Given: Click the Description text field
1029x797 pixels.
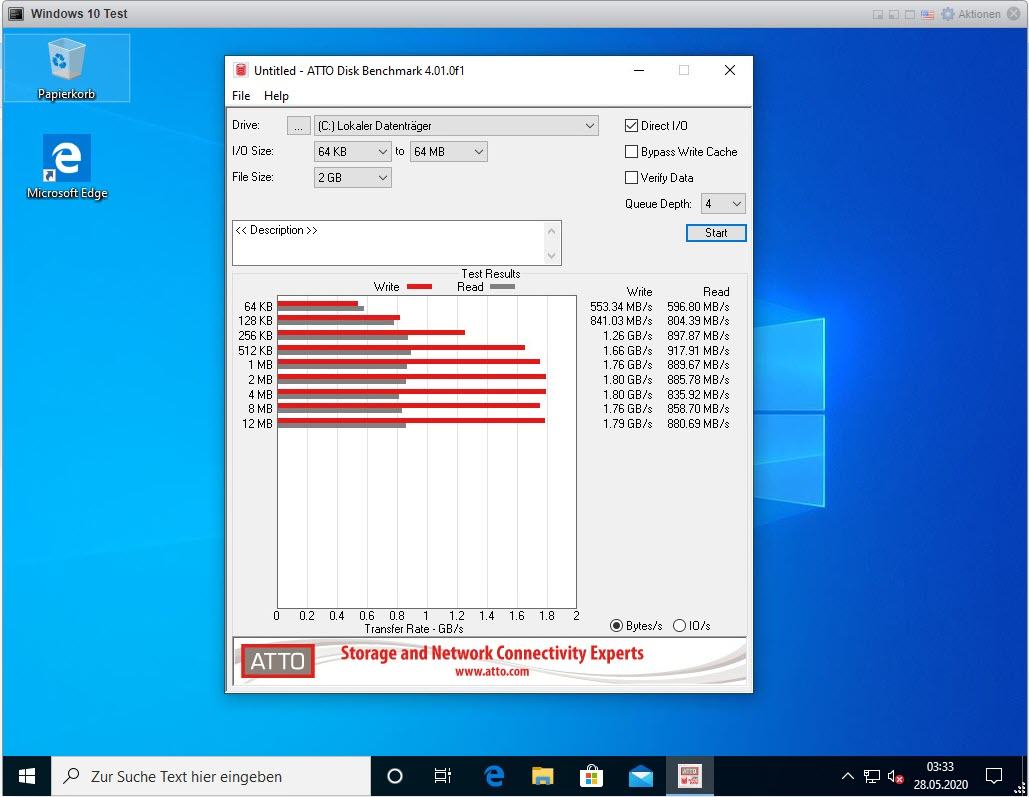Looking at the screenshot, I should [x=388, y=243].
